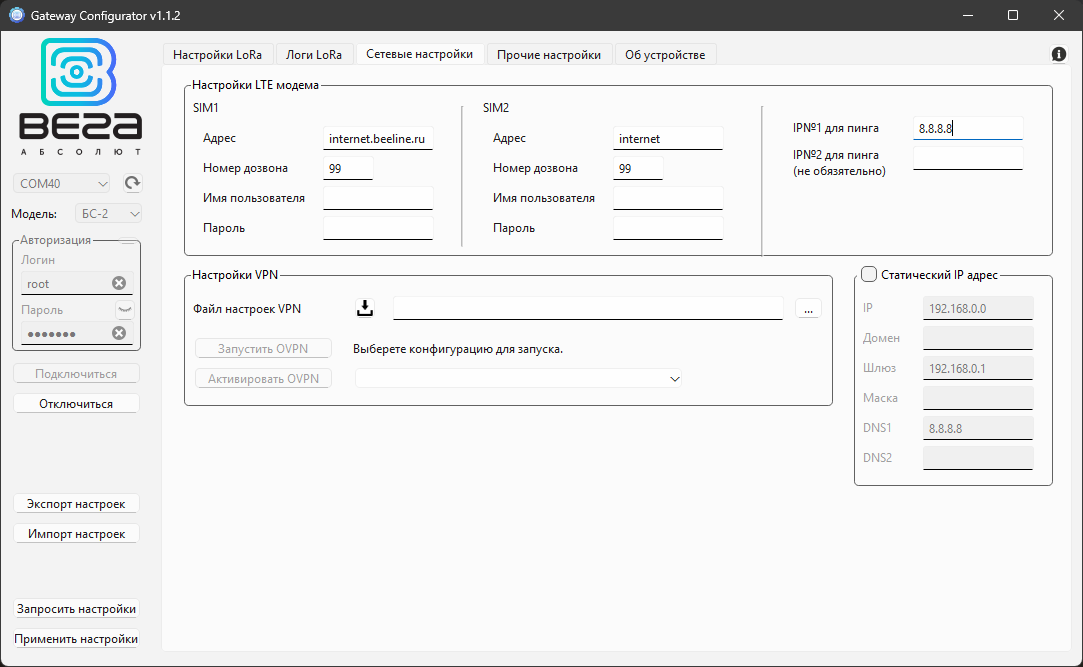Click the Применить настройки button
This screenshot has width=1083, height=667.
coord(76,638)
